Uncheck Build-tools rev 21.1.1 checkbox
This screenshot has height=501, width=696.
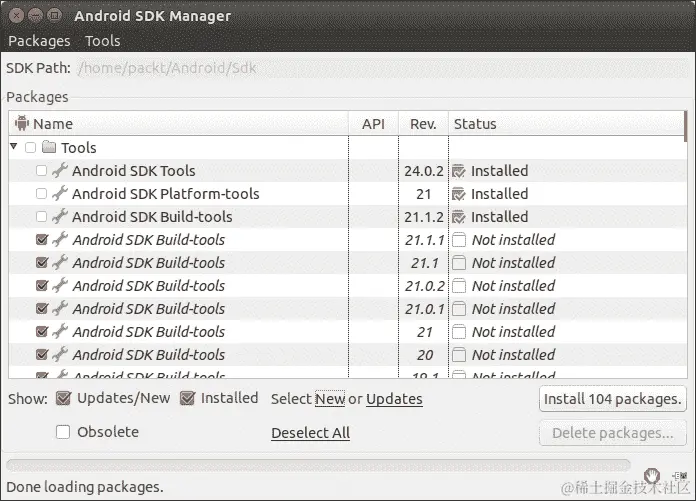(42, 240)
